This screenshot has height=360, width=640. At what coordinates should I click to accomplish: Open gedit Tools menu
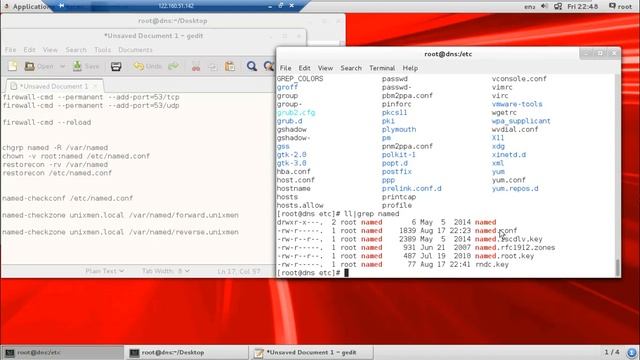(x=102, y=50)
